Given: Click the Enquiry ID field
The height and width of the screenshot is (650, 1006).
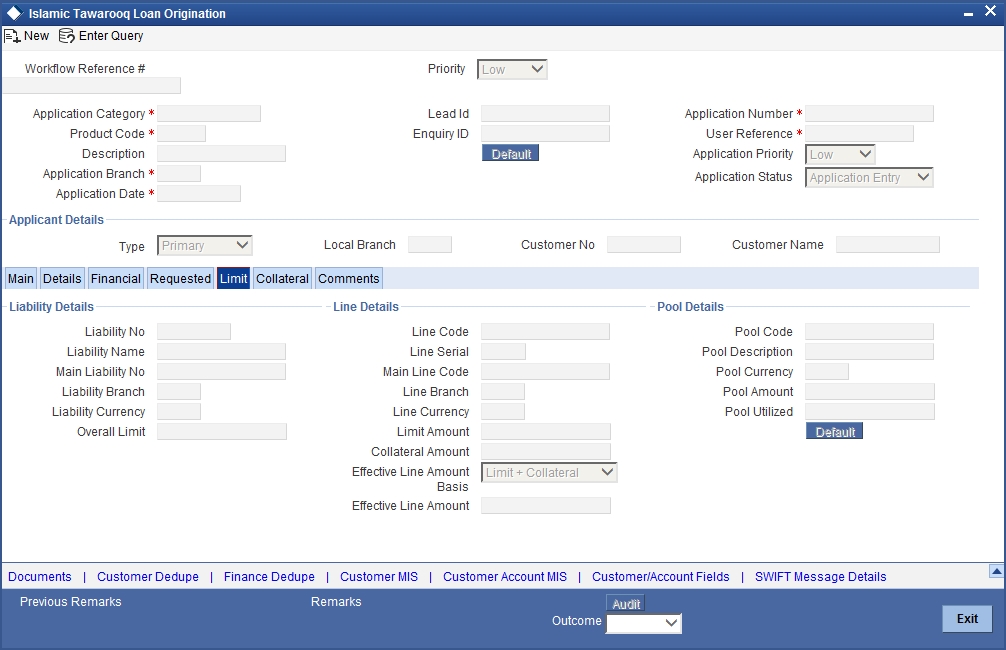Looking at the screenshot, I should pyautogui.click(x=545, y=133).
